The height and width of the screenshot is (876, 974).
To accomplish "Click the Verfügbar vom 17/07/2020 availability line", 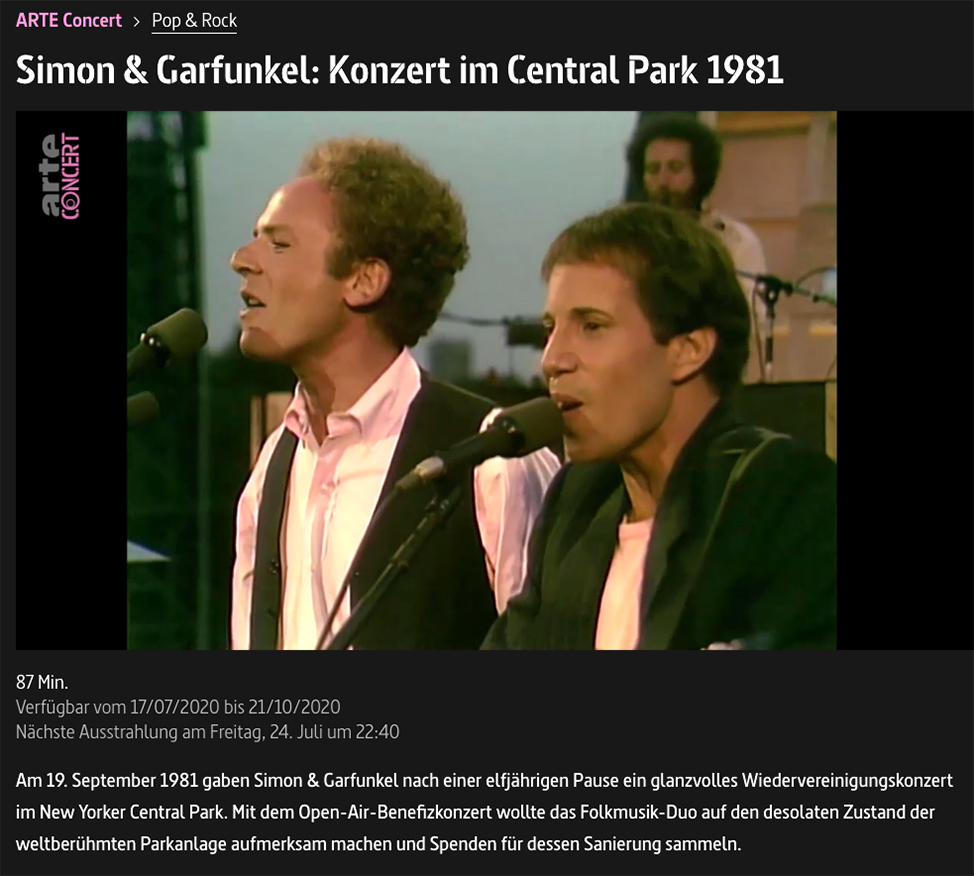I will point(178,707).
